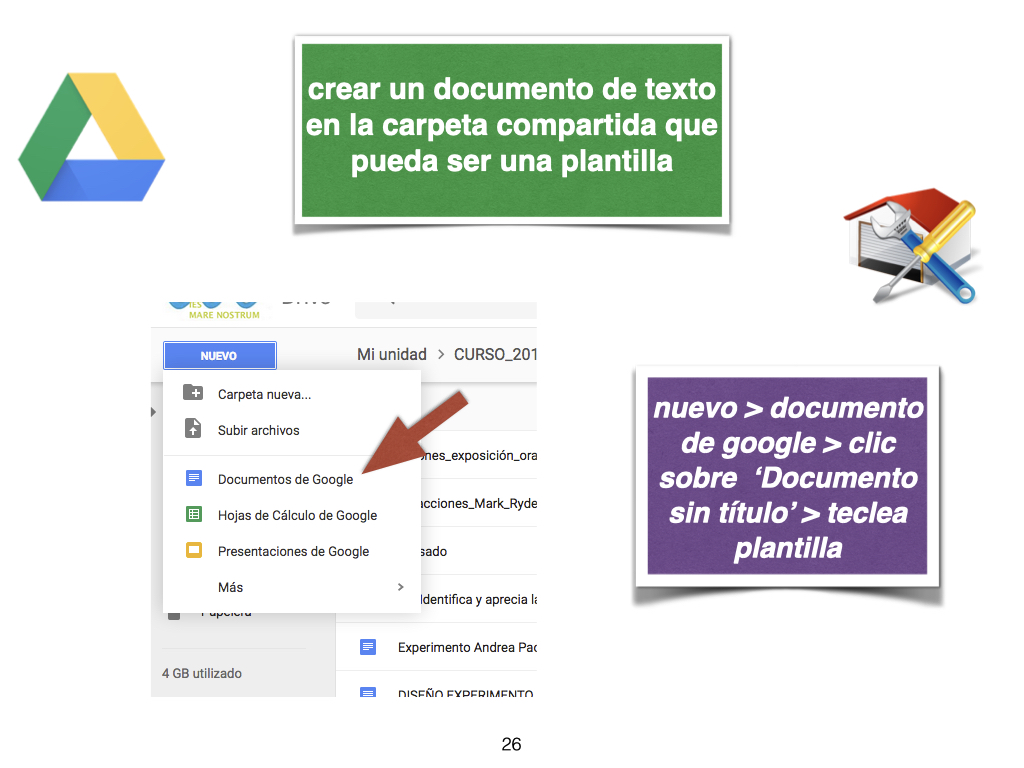
Task: Click the wrench and screwdriver tools icon
Action: pos(914,247)
